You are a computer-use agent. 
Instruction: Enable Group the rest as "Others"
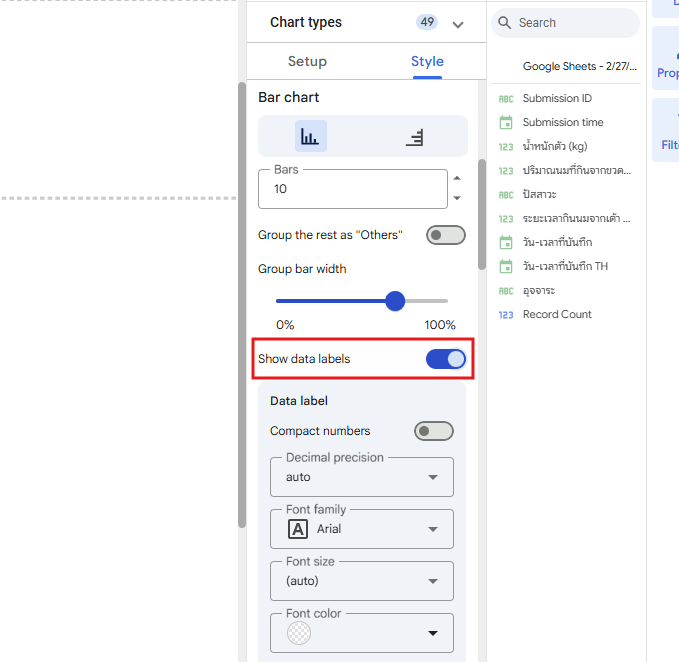click(x=445, y=235)
